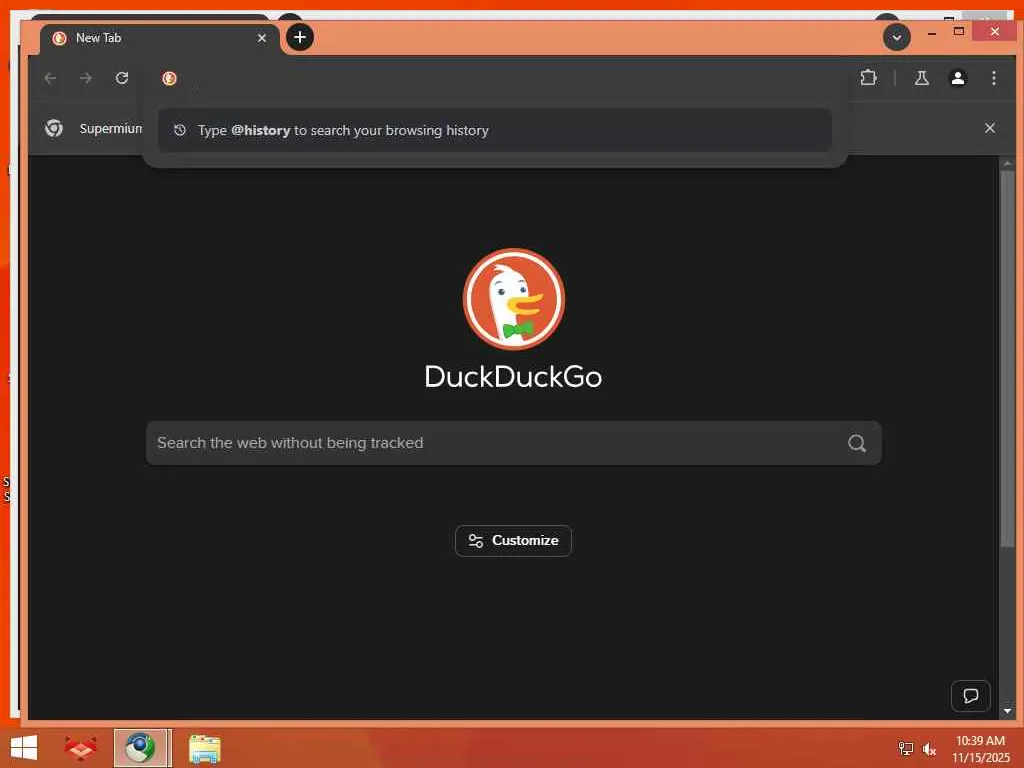This screenshot has height=768, width=1024.
Task: Open the Extensions puzzle menu
Action: (868, 78)
